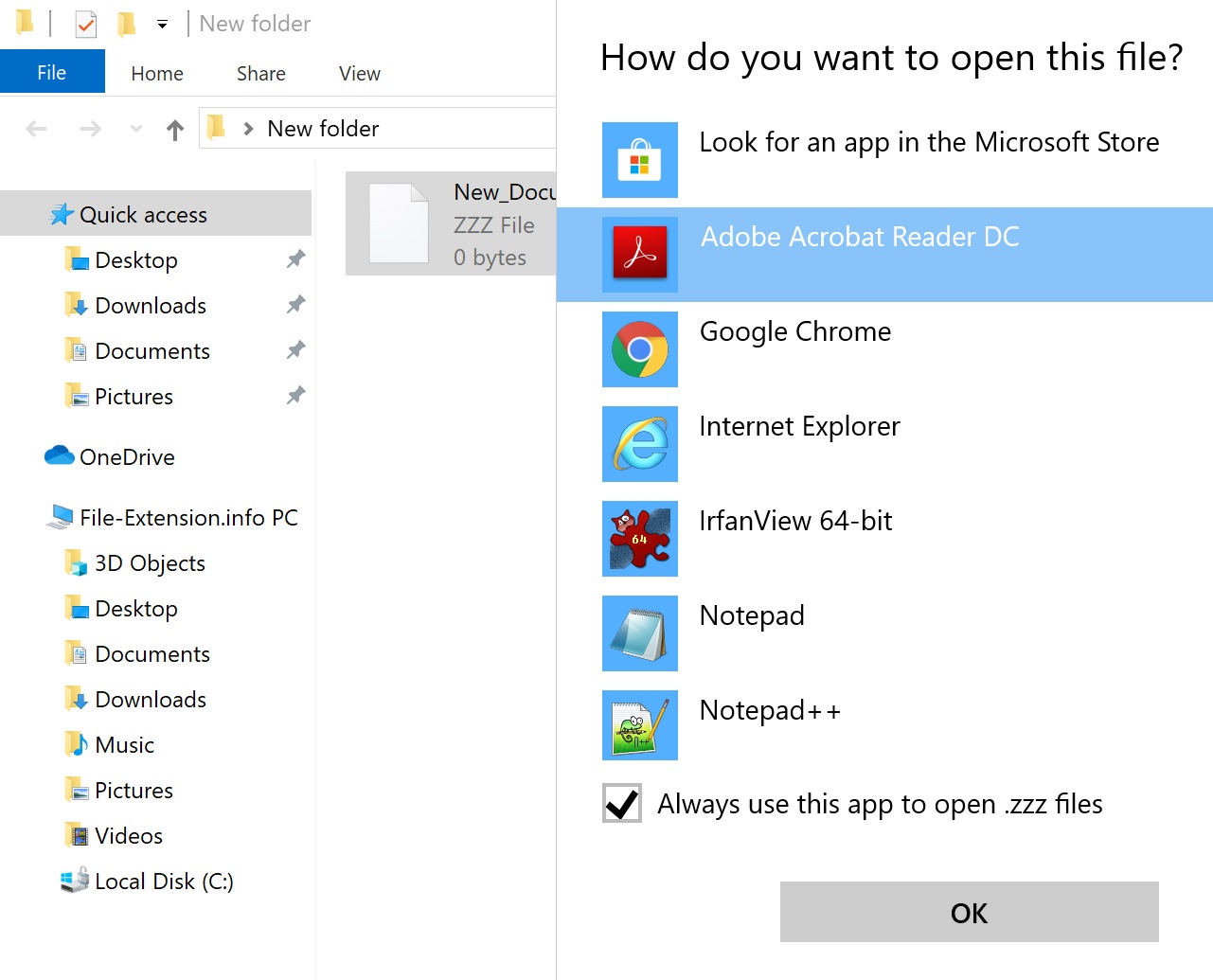Viewport: 1213px width, 980px height.
Task: Select Notepad++ text entry
Action: (x=770, y=711)
